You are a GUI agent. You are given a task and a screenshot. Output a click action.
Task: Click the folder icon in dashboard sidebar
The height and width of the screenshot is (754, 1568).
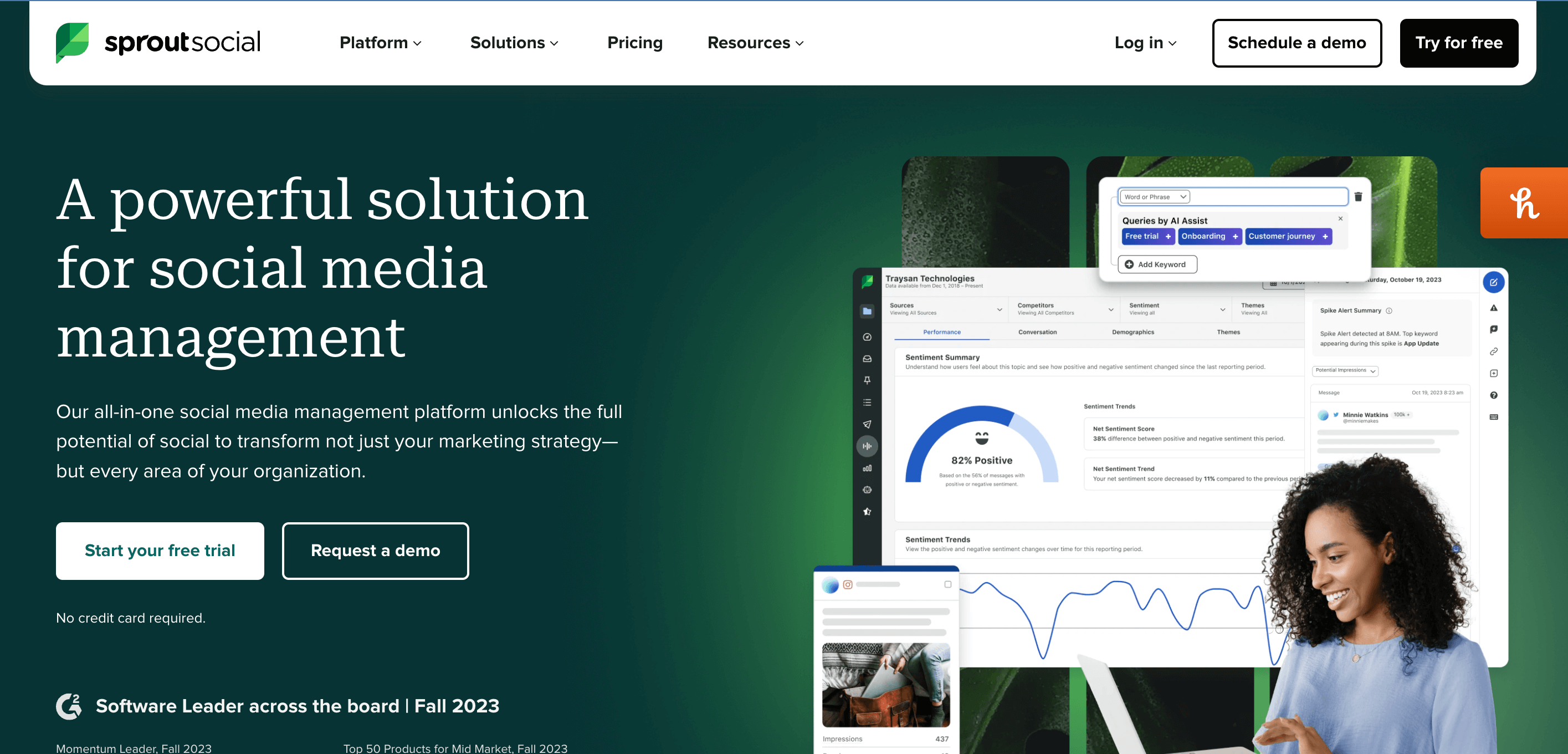(x=867, y=311)
